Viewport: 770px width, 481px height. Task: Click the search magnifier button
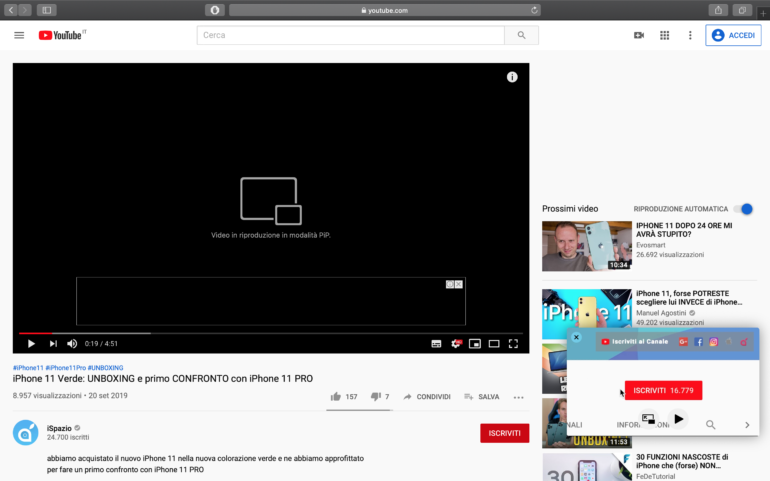(x=522, y=35)
